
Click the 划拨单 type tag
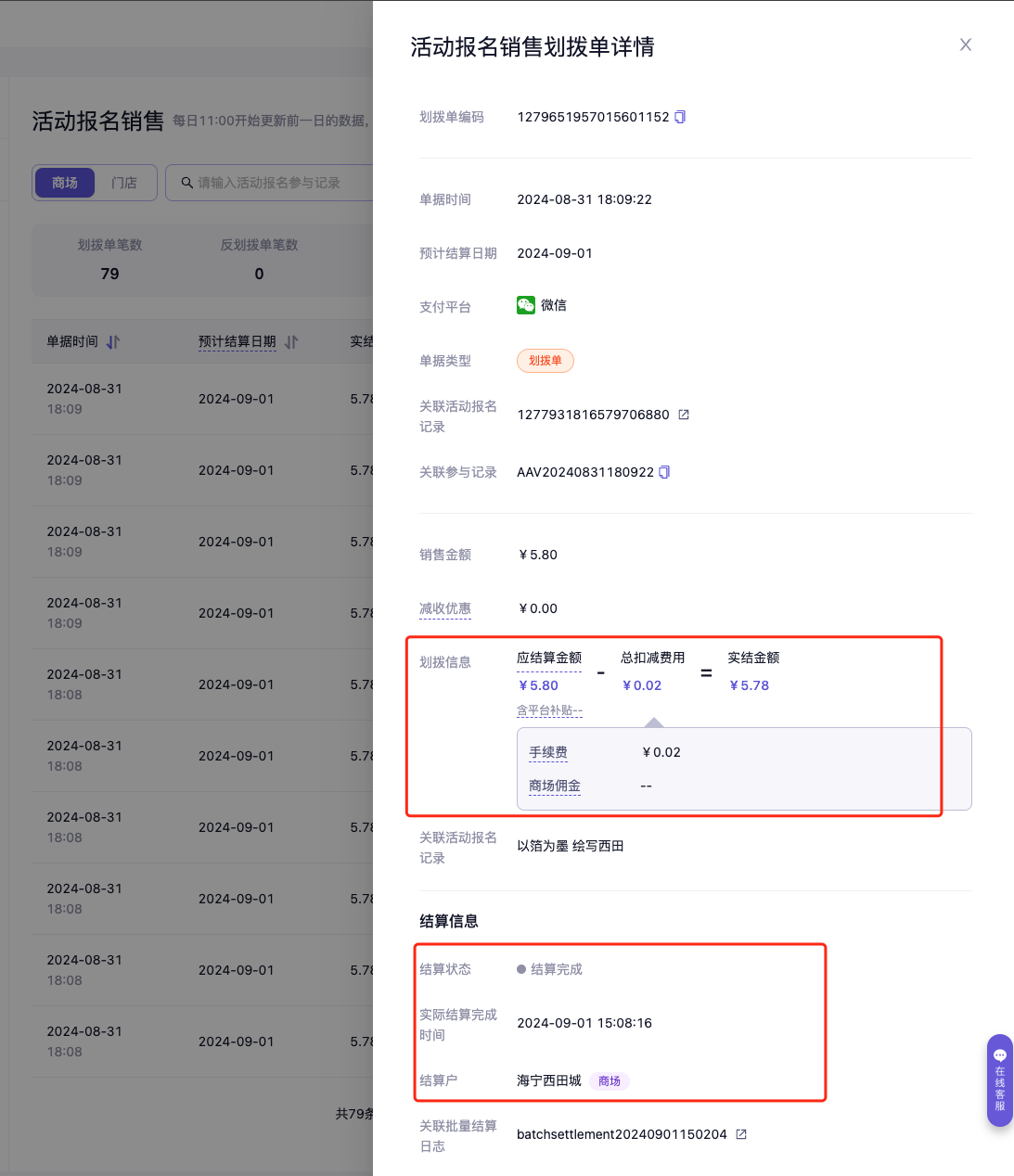click(x=546, y=361)
